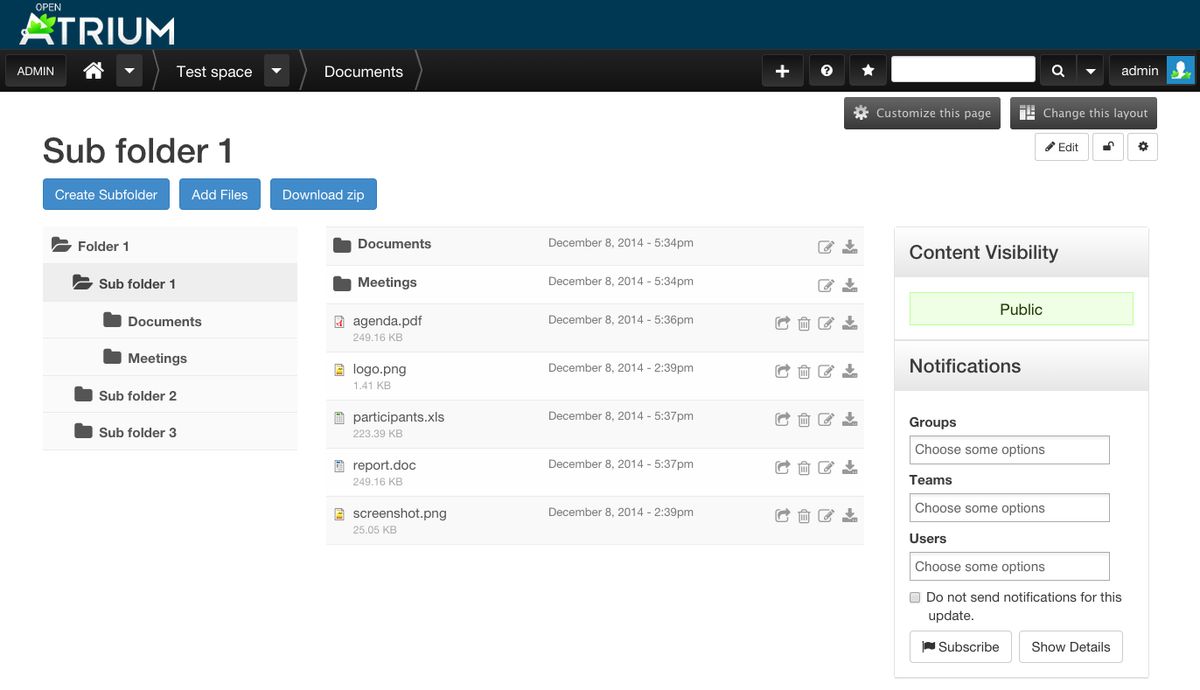
Task: Edit the Documents folder entry
Action: 827,247
